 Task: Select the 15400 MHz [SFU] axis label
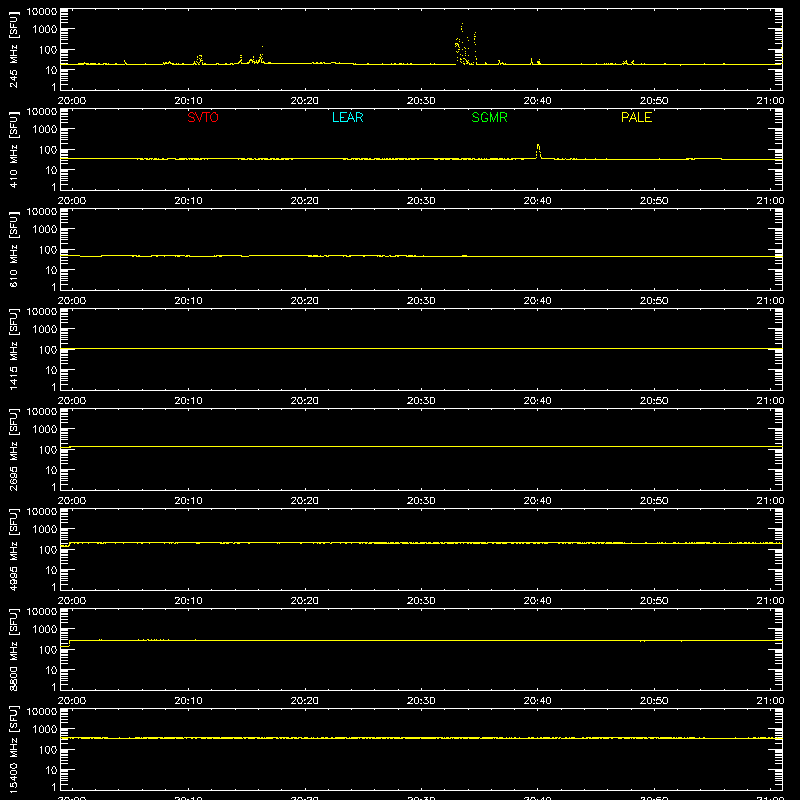click(x=13, y=749)
